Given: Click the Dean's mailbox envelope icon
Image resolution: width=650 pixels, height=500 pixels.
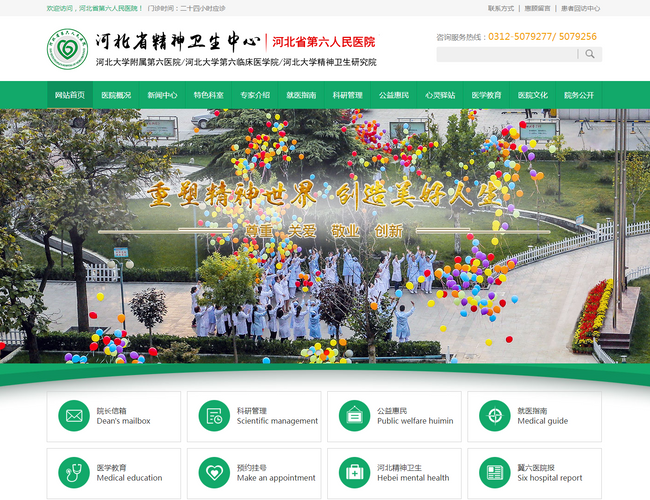Looking at the screenshot, I should pyautogui.click(x=74, y=415).
